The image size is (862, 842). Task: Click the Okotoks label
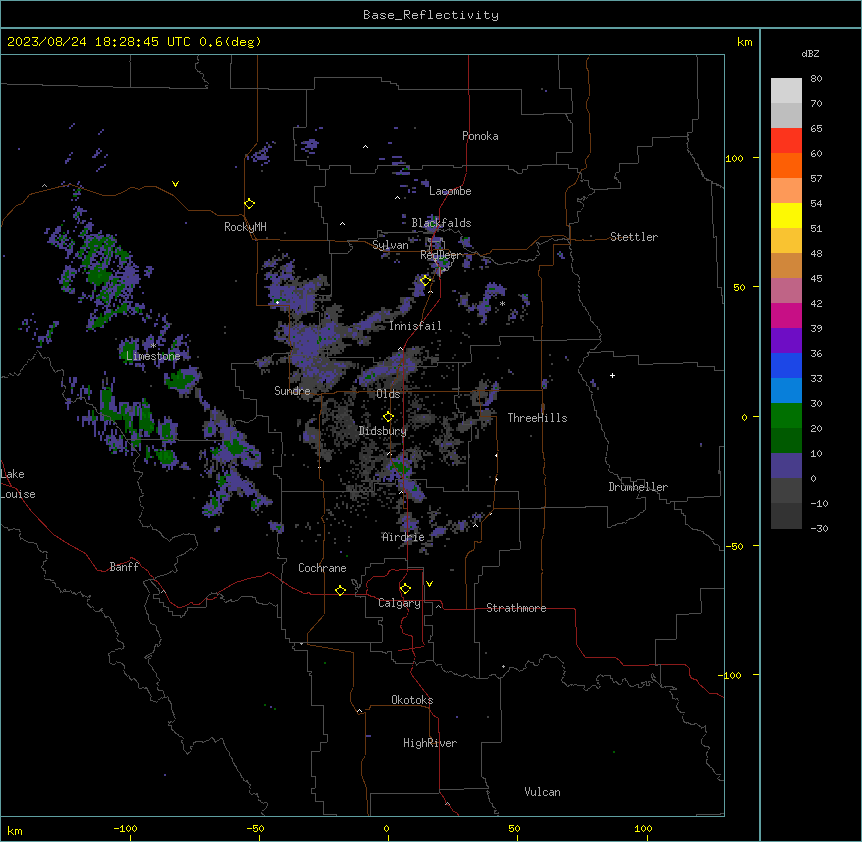pyautogui.click(x=412, y=700)
